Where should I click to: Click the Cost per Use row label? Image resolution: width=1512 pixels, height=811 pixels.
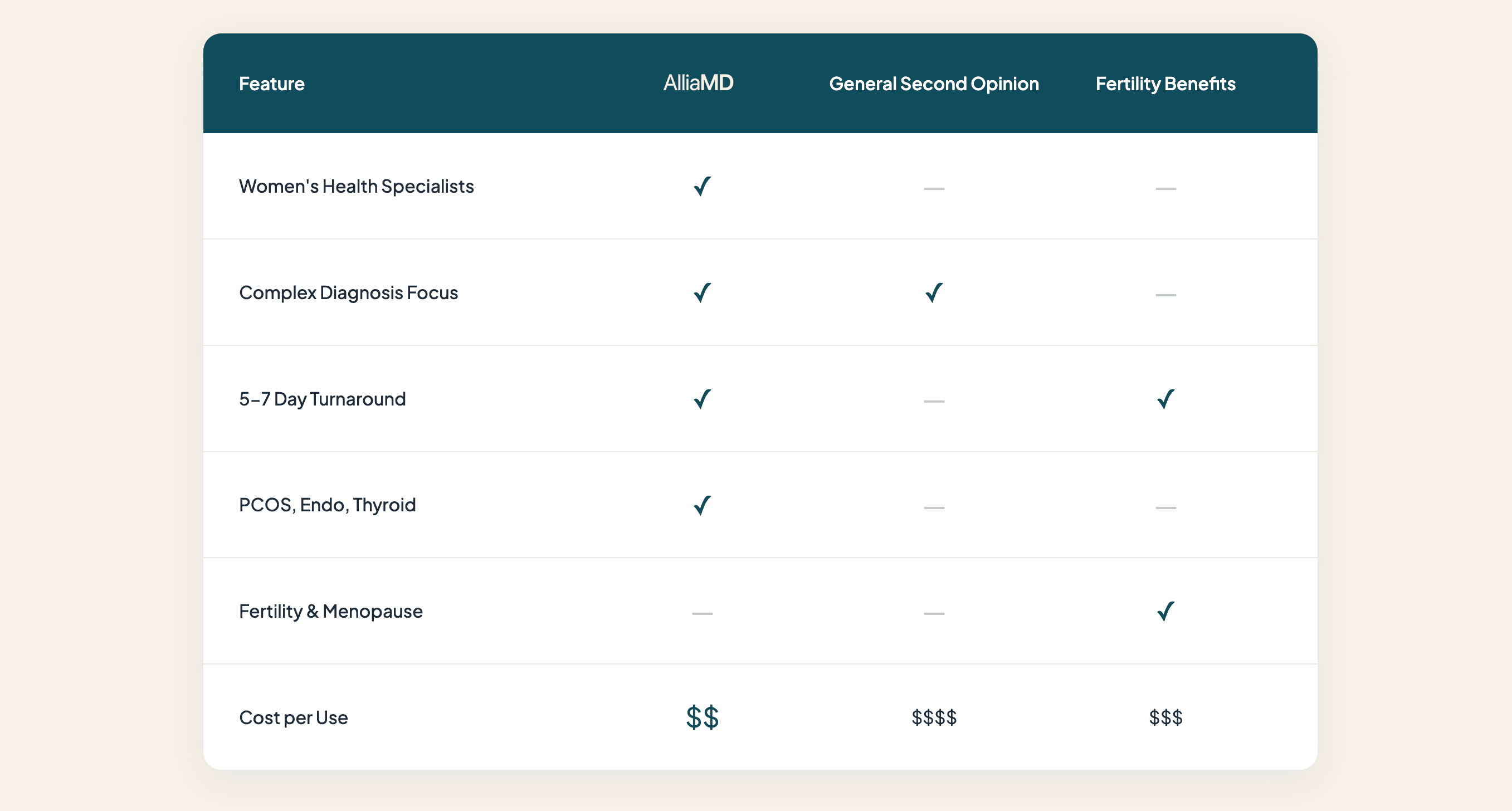coord(293,717)
